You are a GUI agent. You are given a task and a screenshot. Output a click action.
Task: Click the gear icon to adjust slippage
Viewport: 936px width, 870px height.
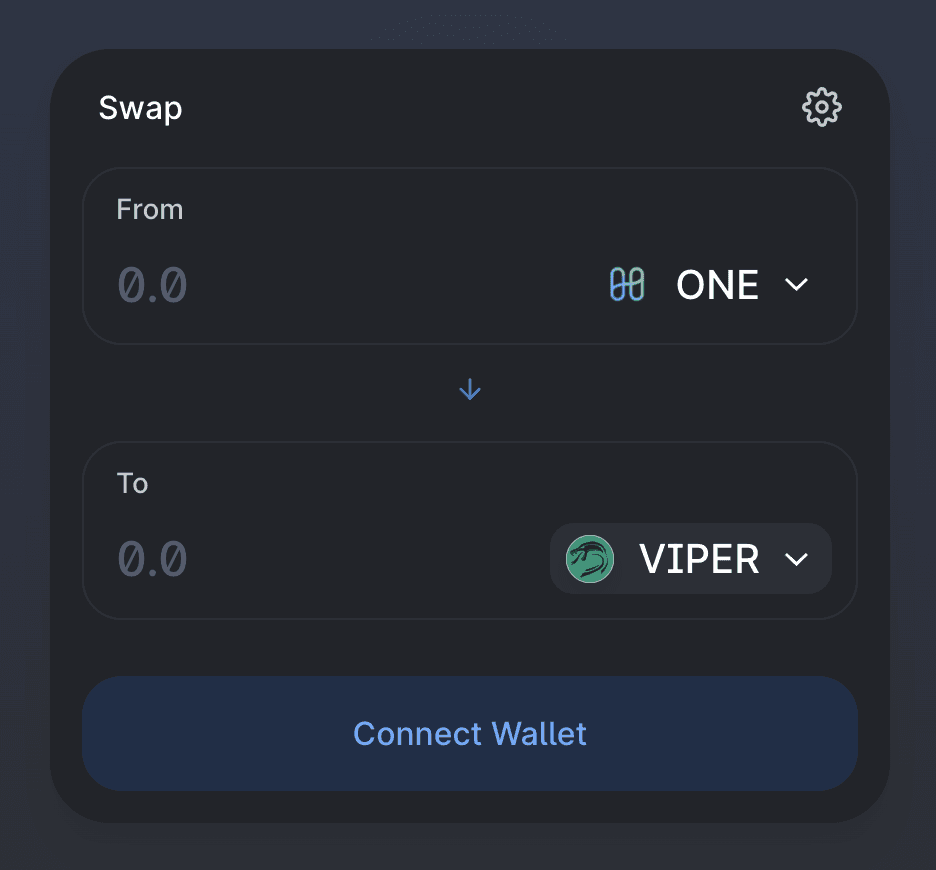click(x=821, y=107)
